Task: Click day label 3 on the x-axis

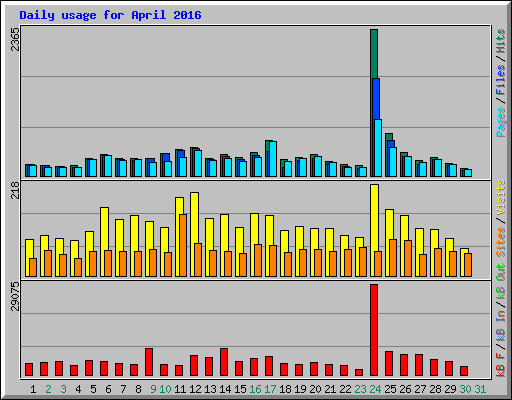Action: click(x=63, y=389)
